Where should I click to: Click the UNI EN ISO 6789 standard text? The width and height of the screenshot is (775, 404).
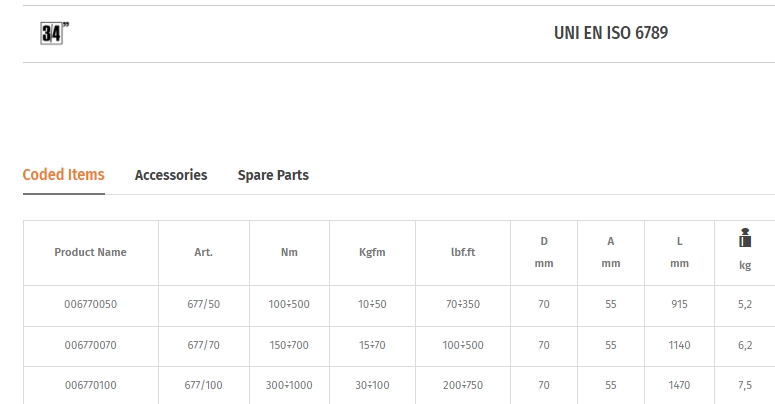coord(611,33)
